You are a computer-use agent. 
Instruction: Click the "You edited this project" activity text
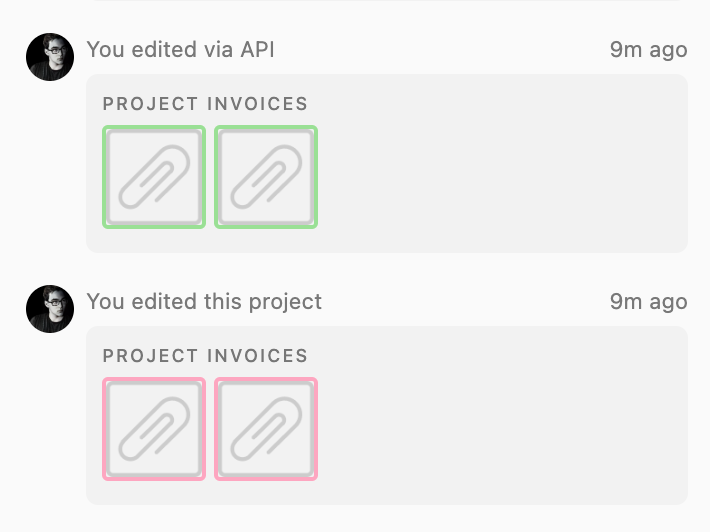tap(204, 302)
